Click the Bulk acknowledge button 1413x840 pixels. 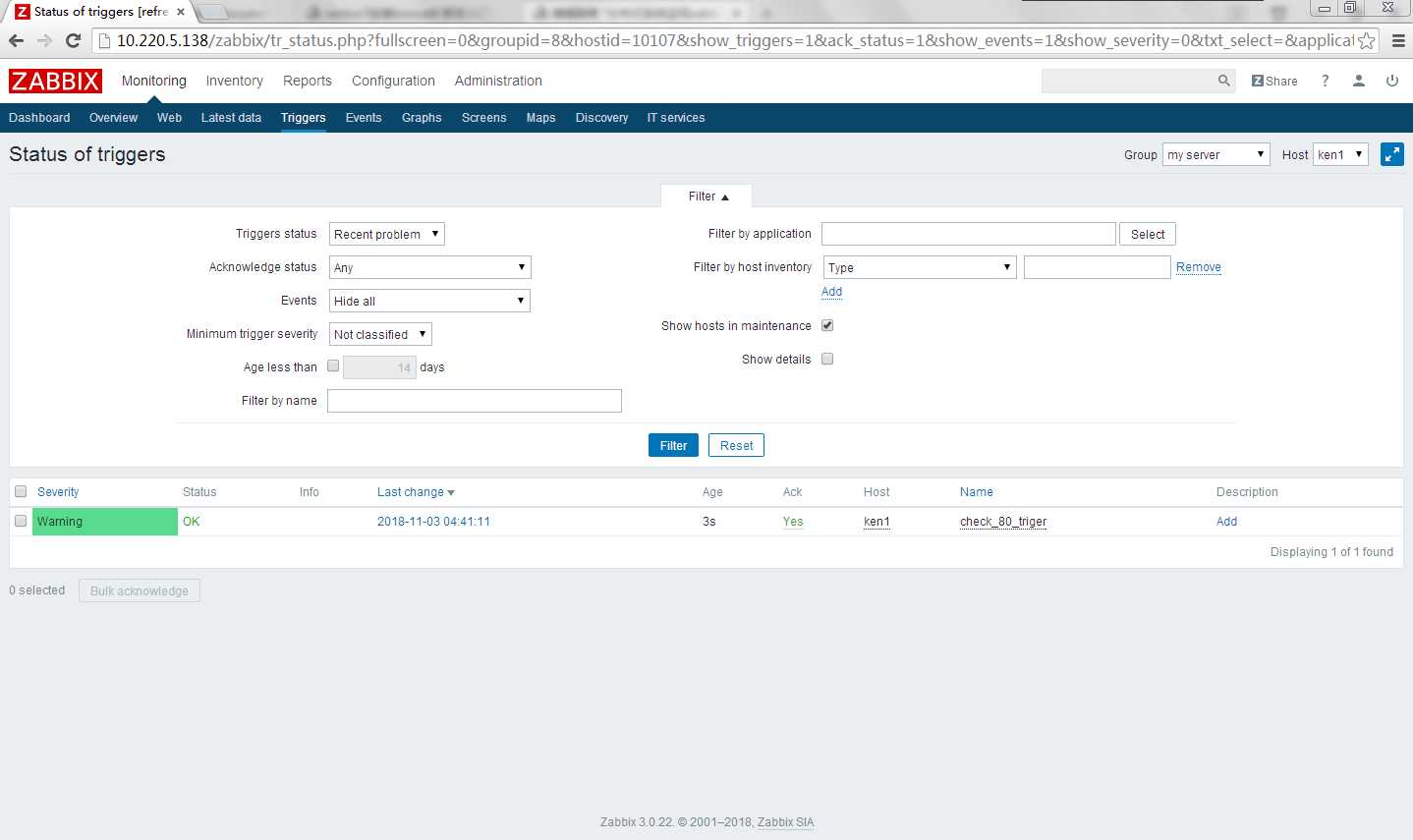pyautogui.click(x=140, y=590)
